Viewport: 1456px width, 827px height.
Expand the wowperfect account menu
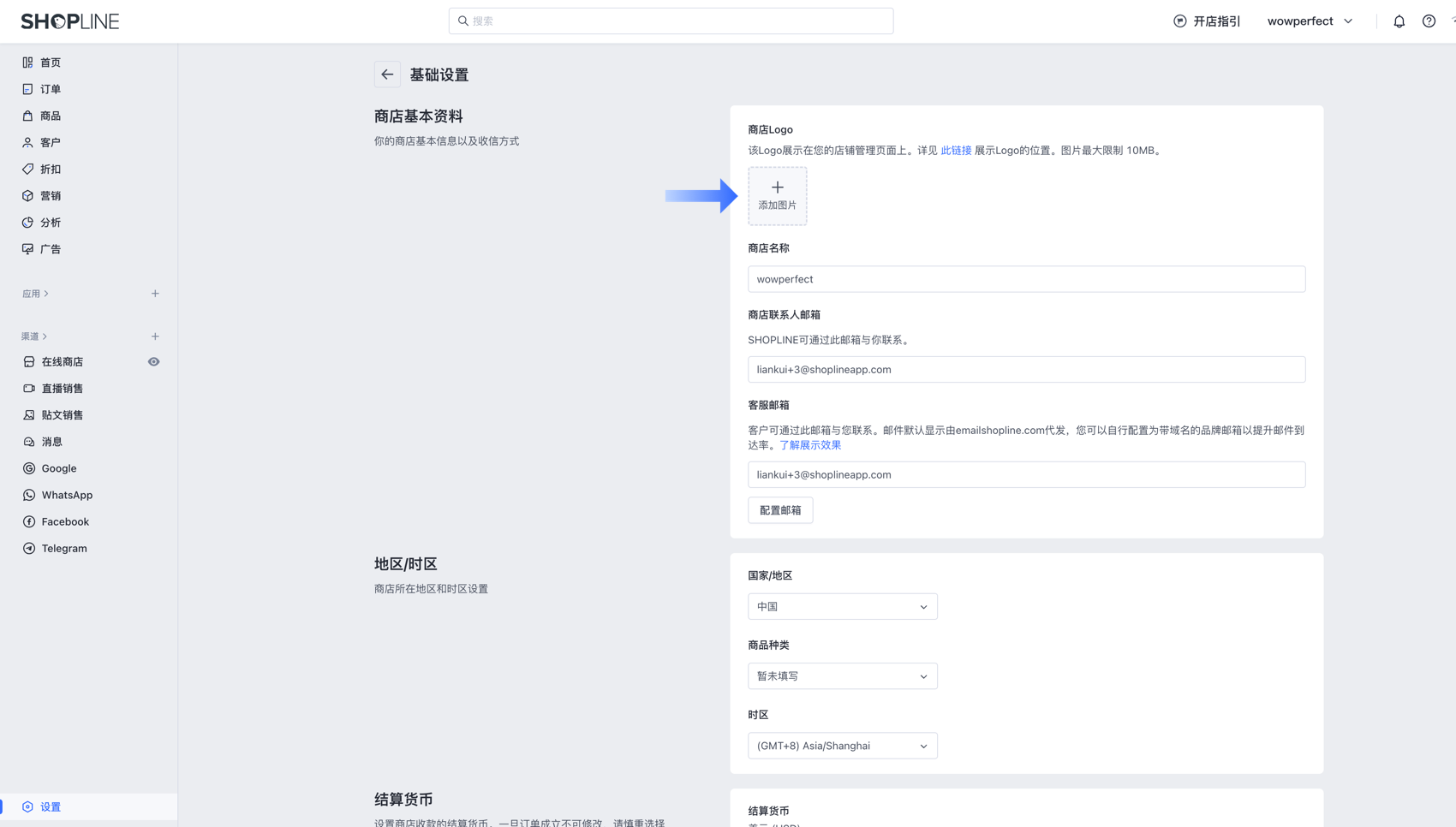pyautogui.click(x=1310, y=21)
